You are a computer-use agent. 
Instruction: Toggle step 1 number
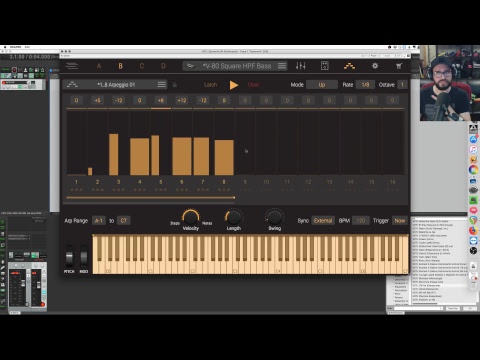(x=76, y=182)
